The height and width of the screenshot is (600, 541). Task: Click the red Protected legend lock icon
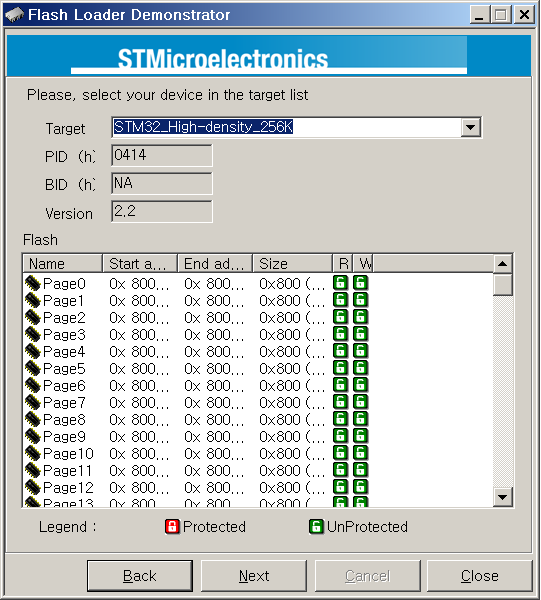(172, 527)
